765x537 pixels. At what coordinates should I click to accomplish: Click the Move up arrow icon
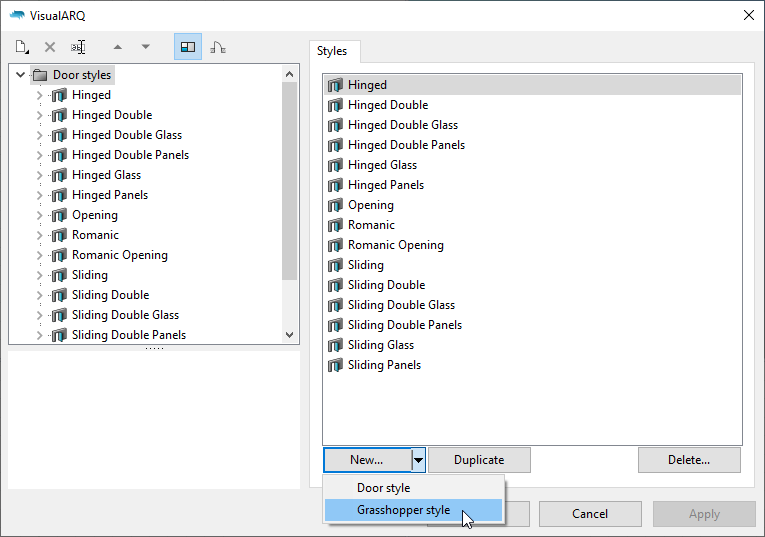118,47
